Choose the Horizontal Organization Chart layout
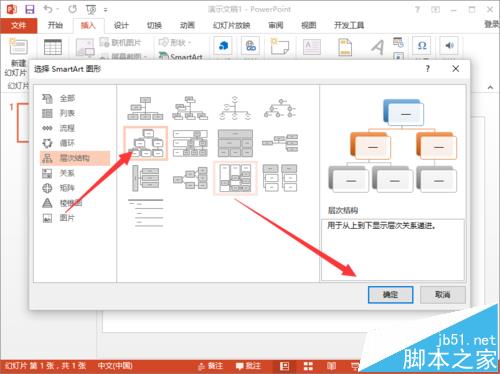The image size is (500, 374). point(280,143)
